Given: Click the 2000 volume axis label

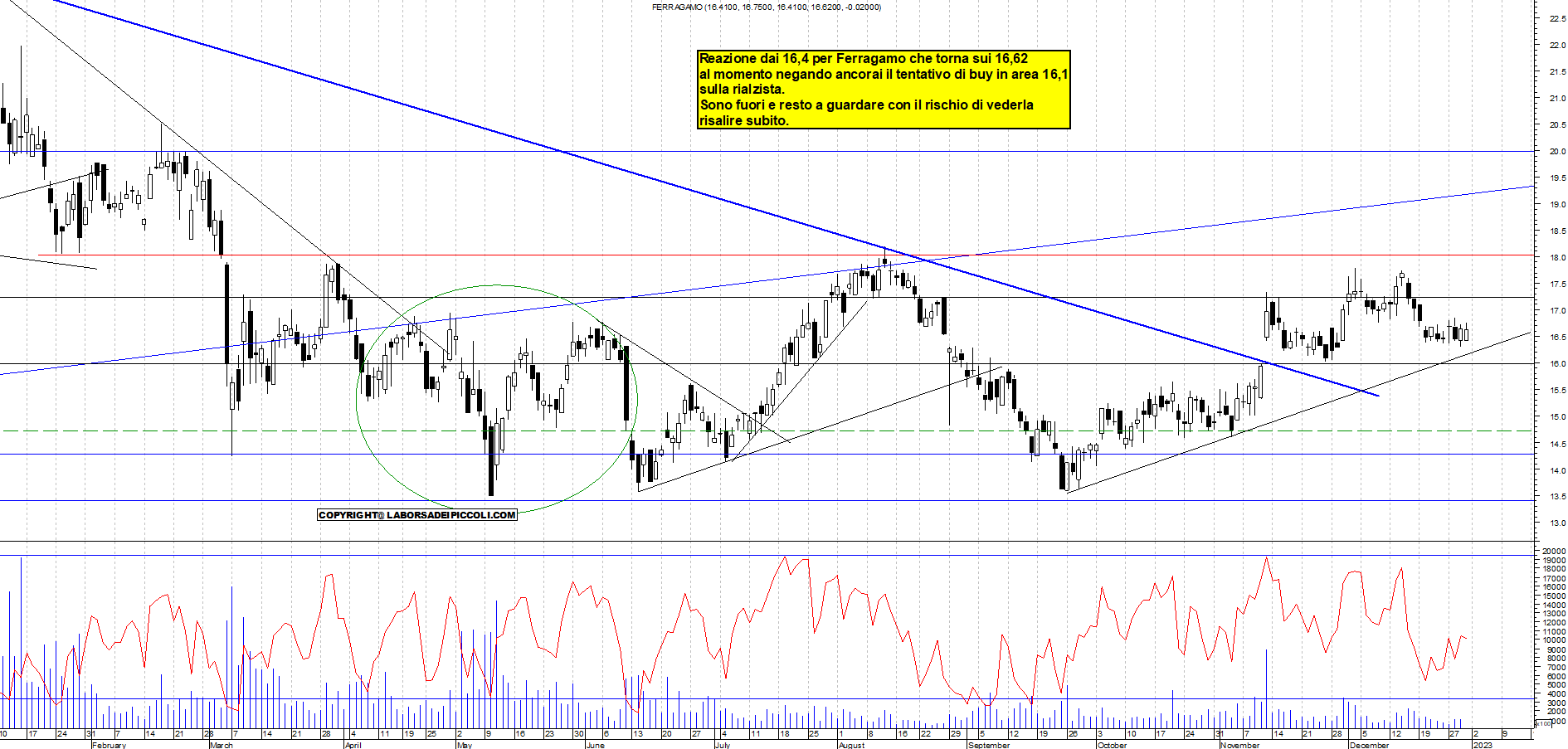Looking at the screenshot, I should (x=1556, y=712).
